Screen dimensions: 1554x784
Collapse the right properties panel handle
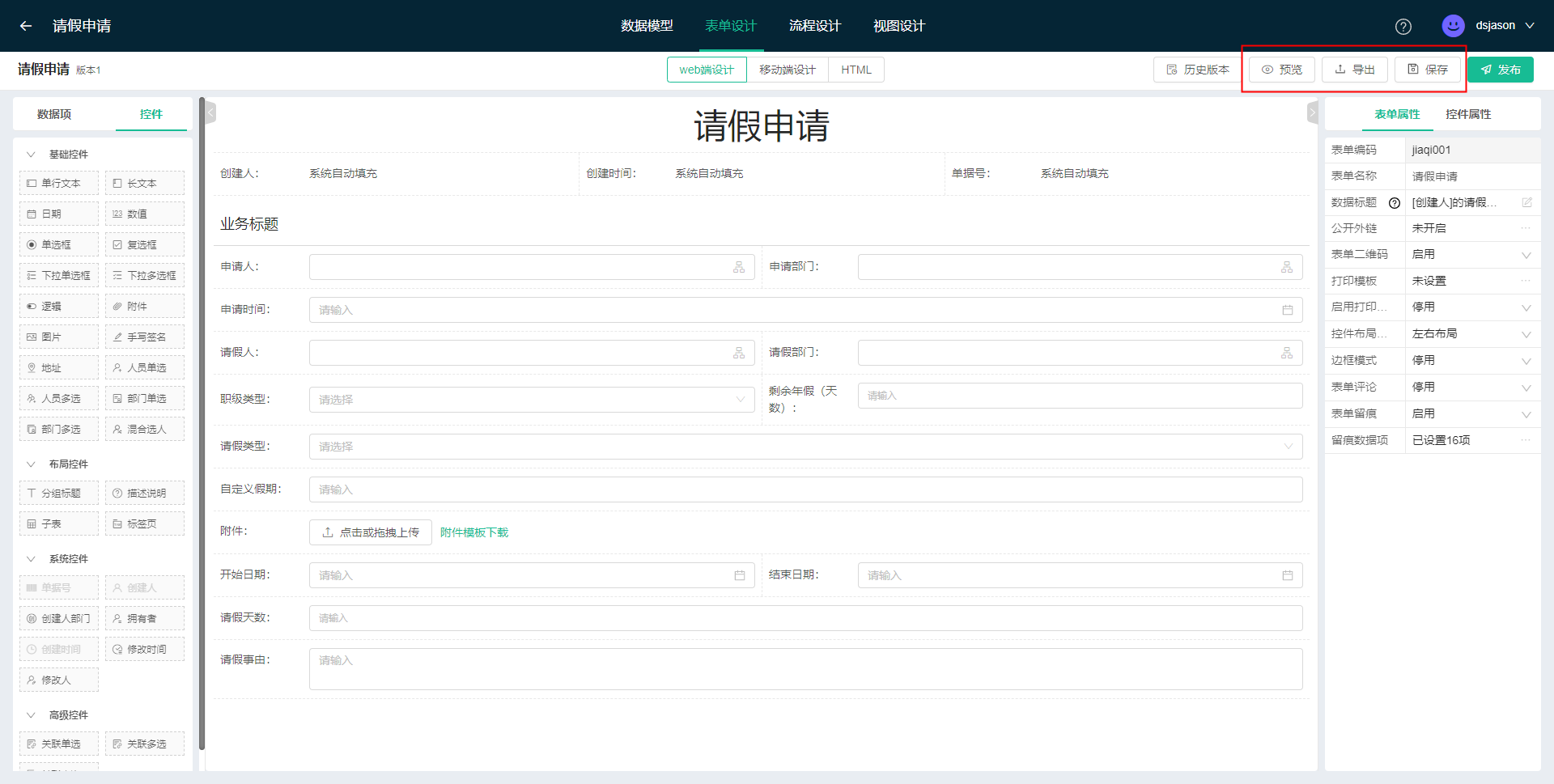[x=1313, y=112]
